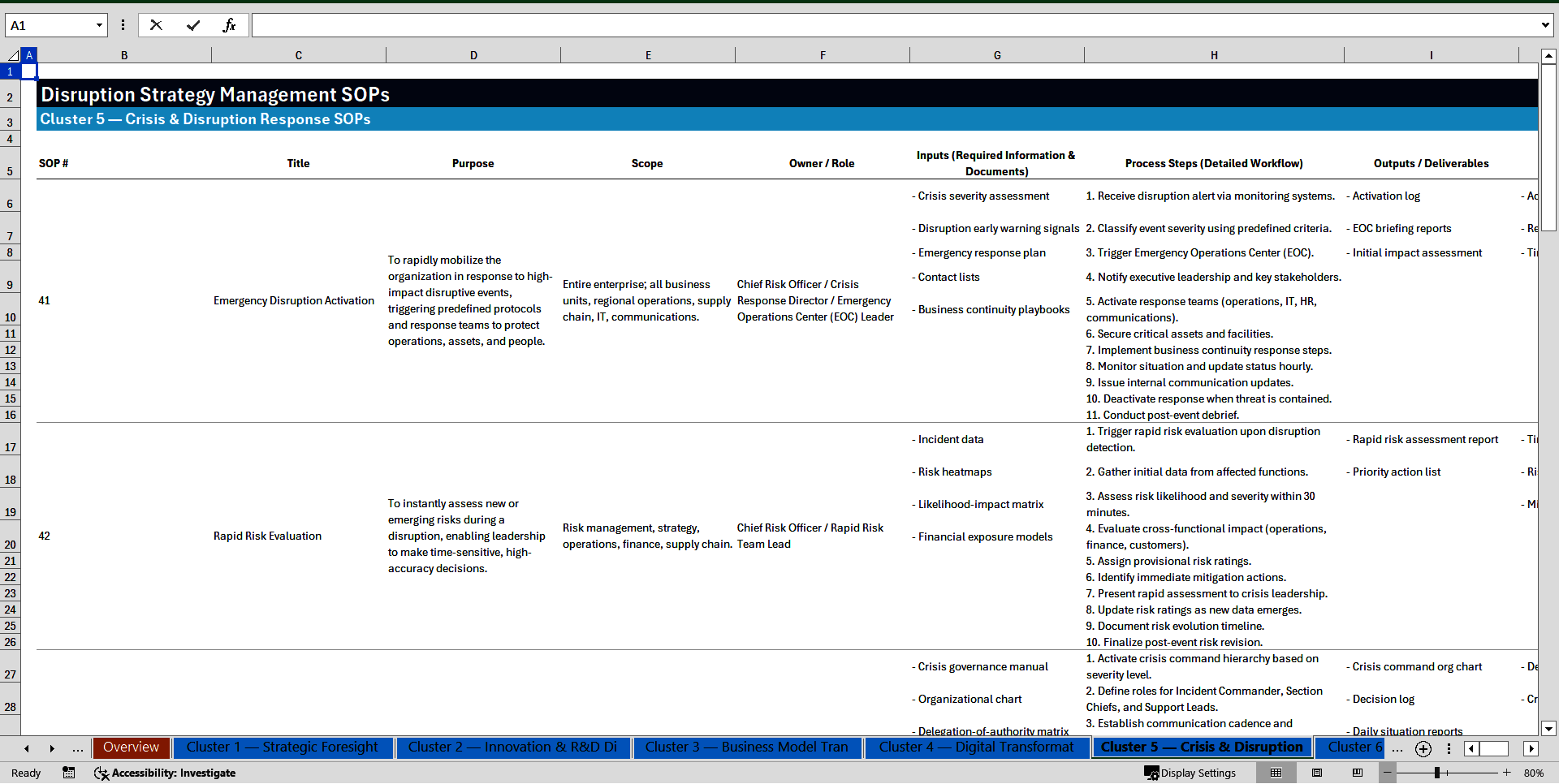Select Normal view icon in status bar
The image size is (1559, 784).
[1276, 773]
